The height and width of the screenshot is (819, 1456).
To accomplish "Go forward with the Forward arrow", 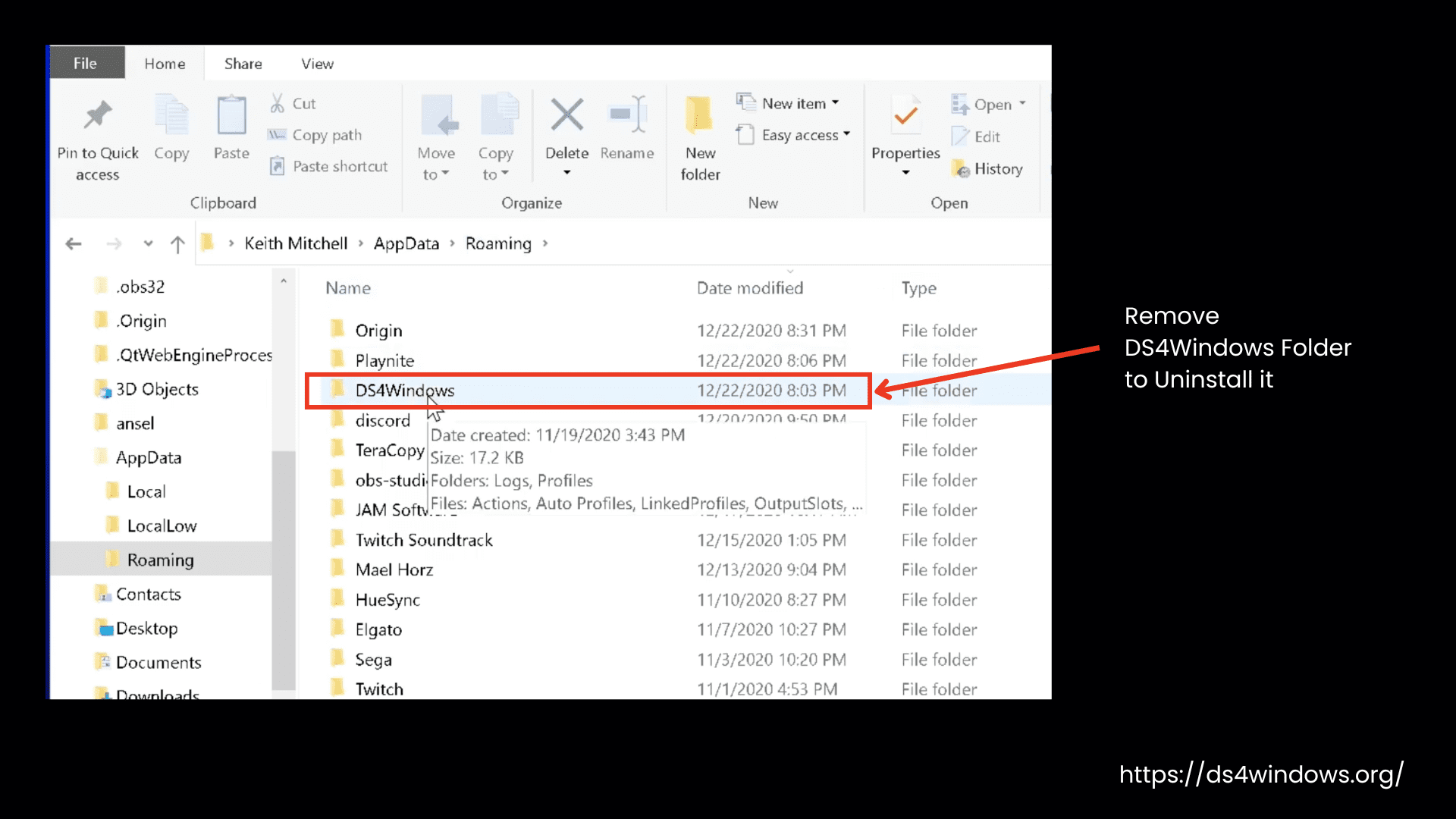I will [114, 243].
